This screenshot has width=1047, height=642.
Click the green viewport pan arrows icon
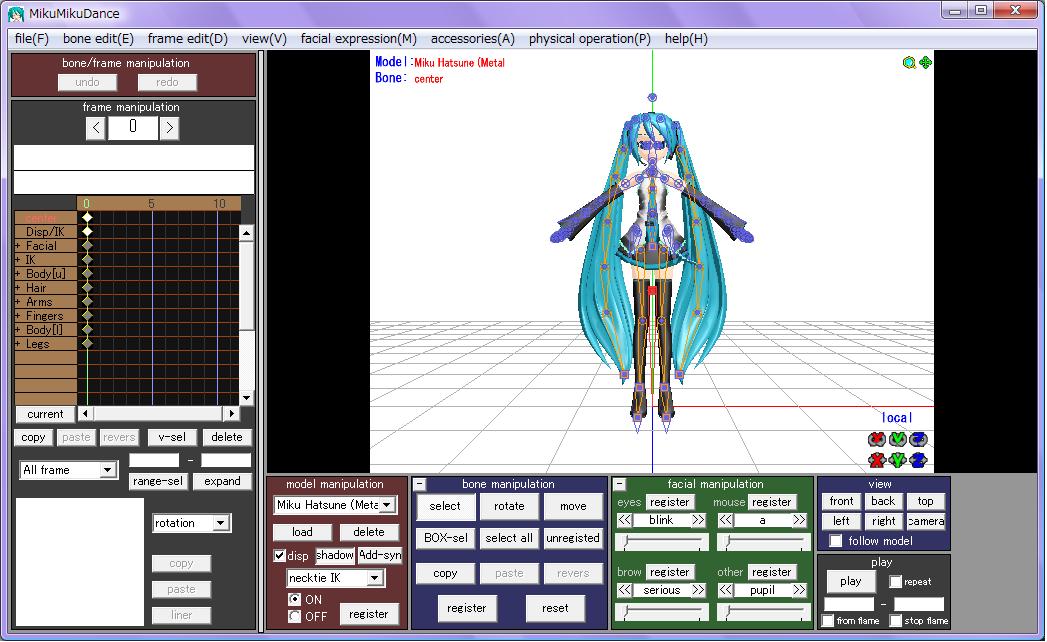pos(925,63)
